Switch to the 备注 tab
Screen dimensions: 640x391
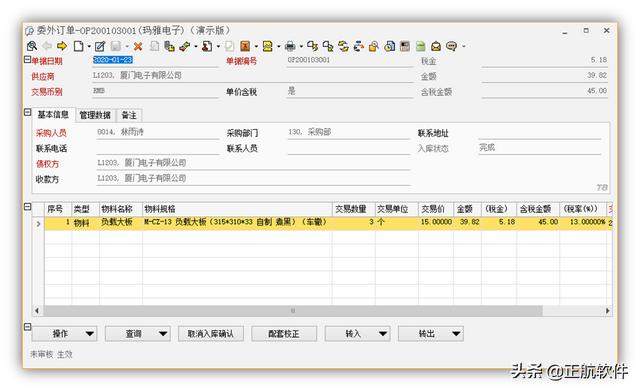[129, 116]
